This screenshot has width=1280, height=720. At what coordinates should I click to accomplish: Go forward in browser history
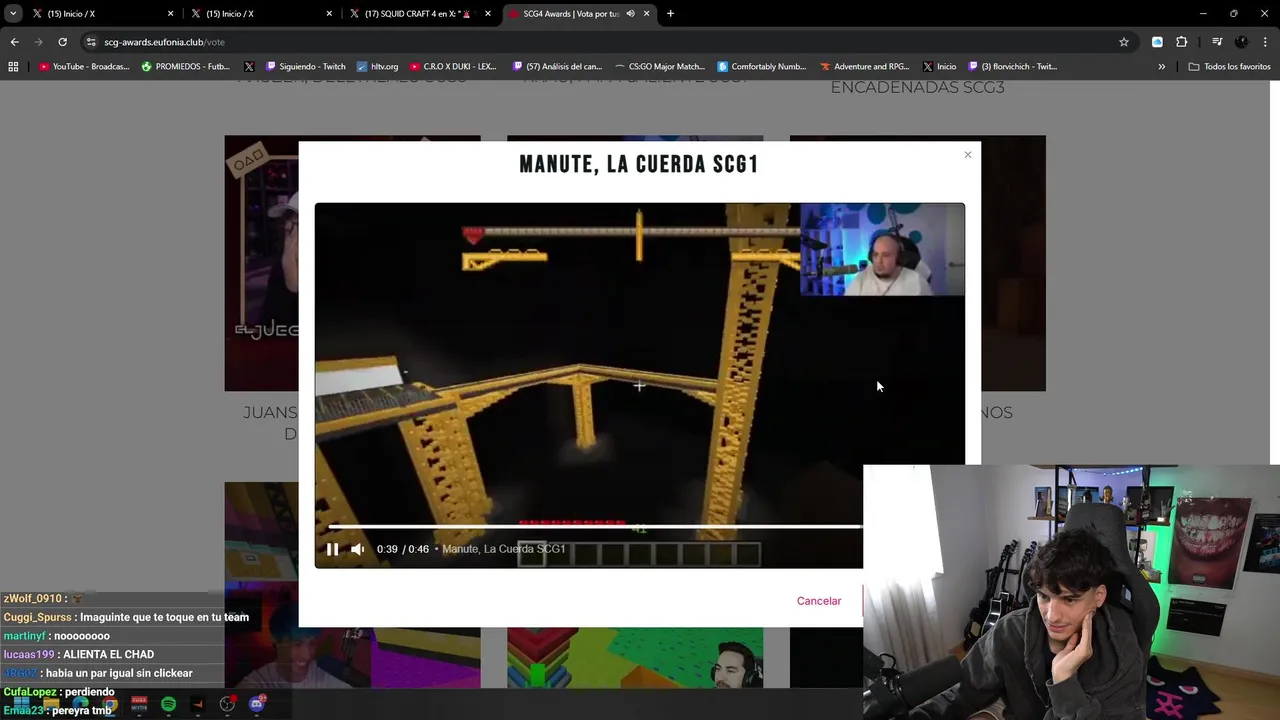38,42
